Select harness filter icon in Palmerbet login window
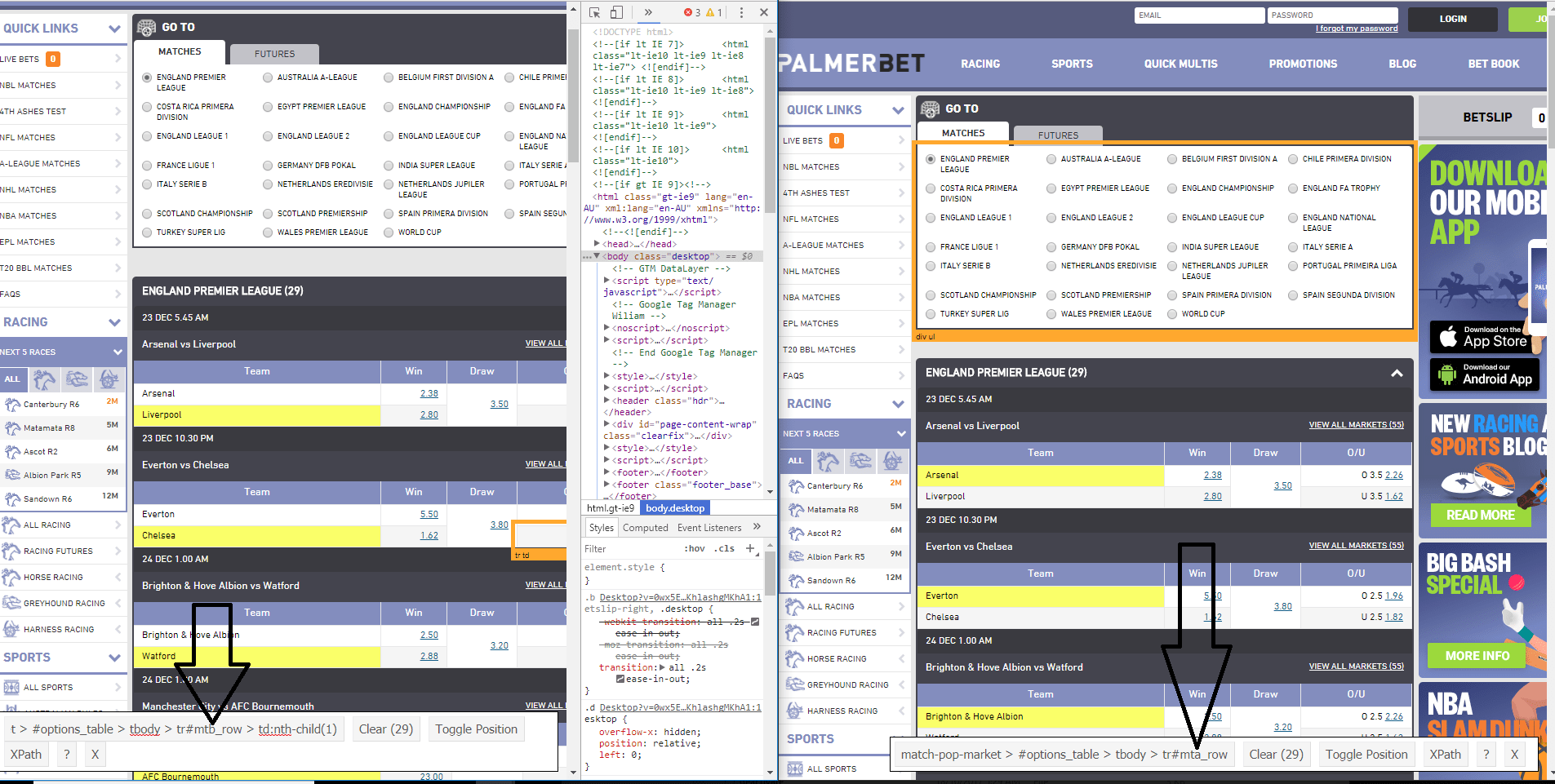Viewport: 1555px width, 784px height. [x=892, y=461]
